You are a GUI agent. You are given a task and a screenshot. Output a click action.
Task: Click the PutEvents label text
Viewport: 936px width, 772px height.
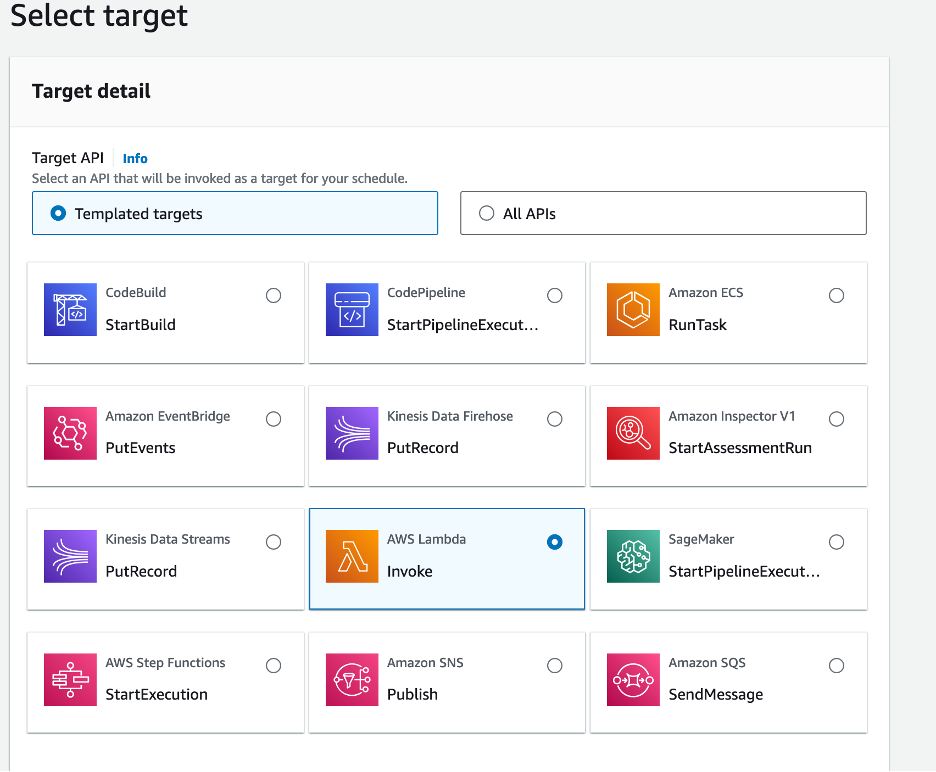140,448
